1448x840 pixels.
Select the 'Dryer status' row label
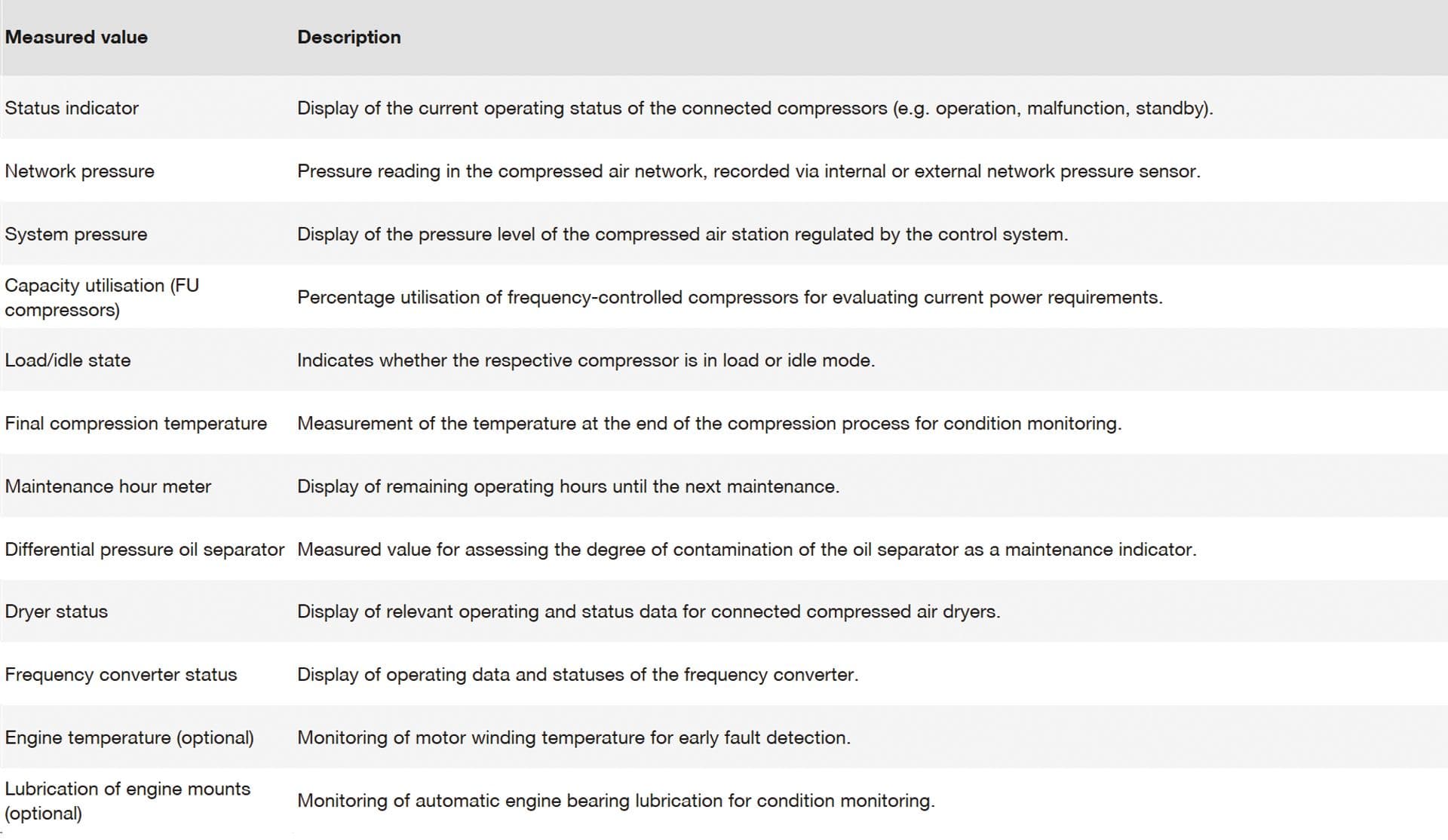pyautogui.click(x=57, y=612)
